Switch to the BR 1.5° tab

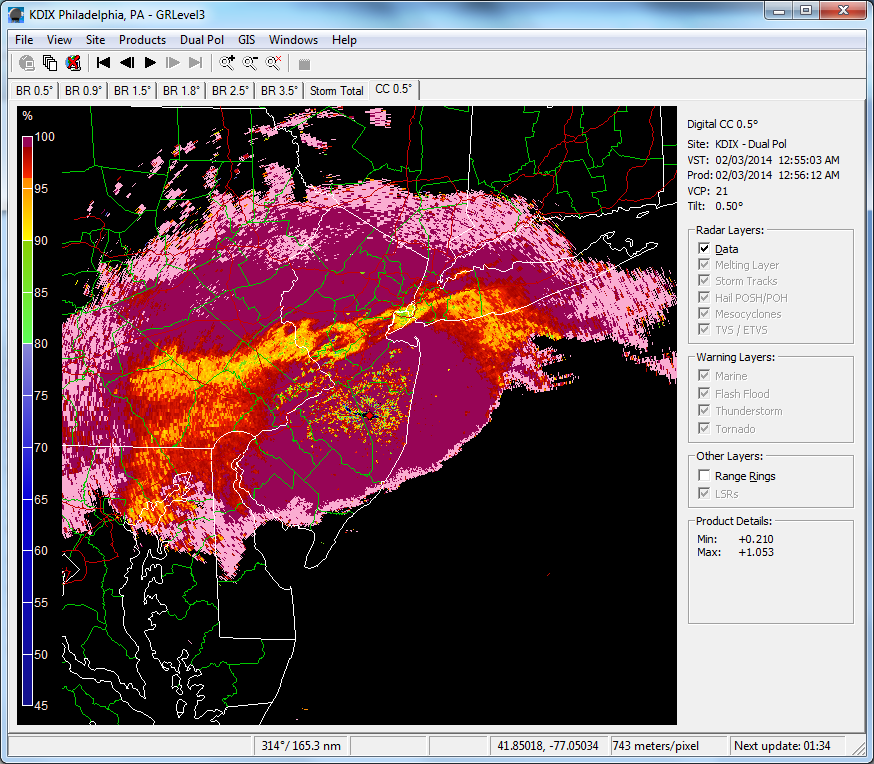tap(132, 91)
